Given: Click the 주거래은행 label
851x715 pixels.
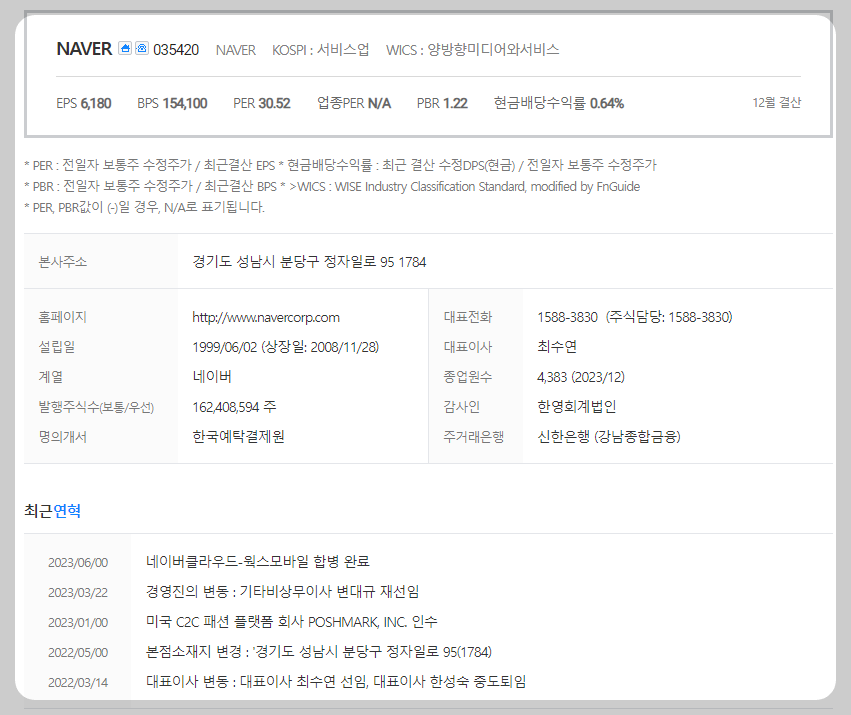Looking at the screenshot, I should coord(474,436).
